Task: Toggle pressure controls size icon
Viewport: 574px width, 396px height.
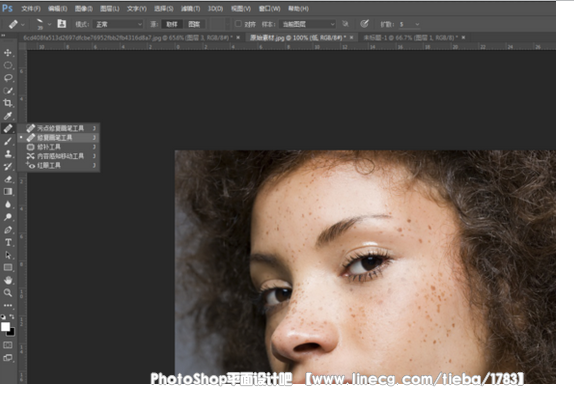Action: pos(364,24)
